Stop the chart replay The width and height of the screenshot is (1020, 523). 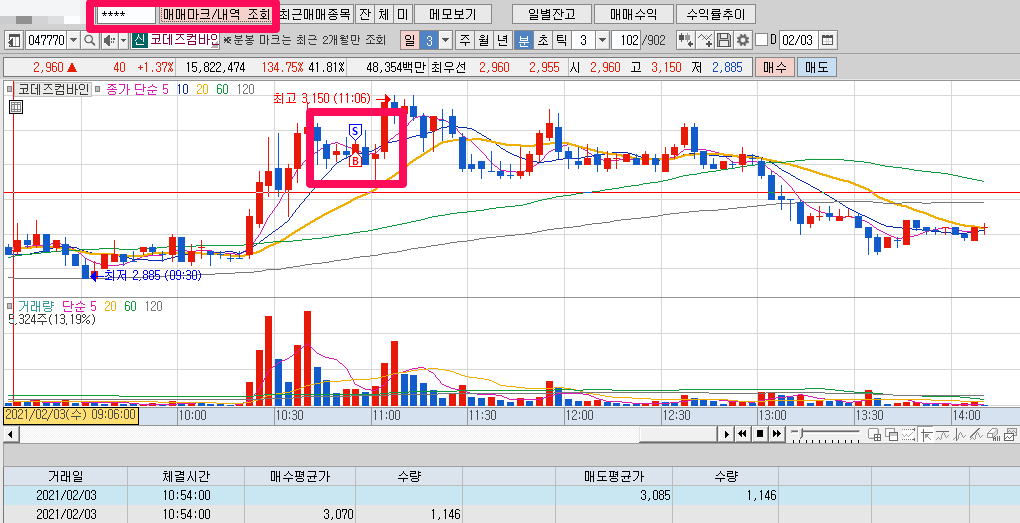(x=760, y=434)
